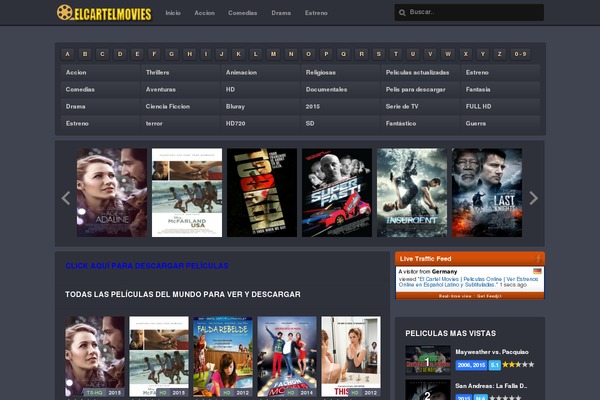Open the Inicio menu item
This screenshot has height=400, width=600.
coord(173,13)
